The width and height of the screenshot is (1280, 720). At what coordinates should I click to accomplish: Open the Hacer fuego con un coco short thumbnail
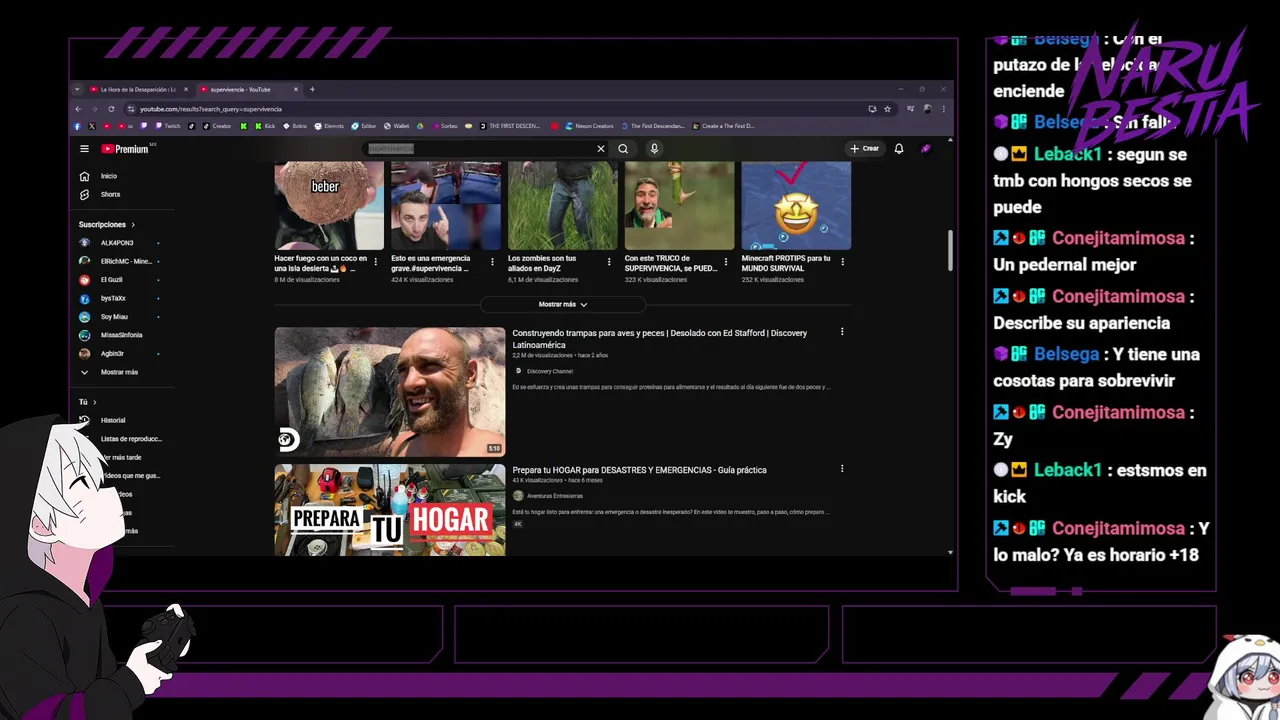[x=329, y=206]
